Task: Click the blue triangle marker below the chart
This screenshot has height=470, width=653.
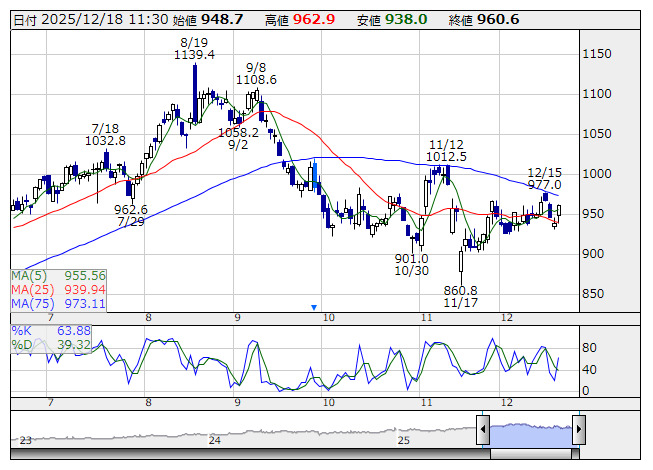Action: point(314,307)
